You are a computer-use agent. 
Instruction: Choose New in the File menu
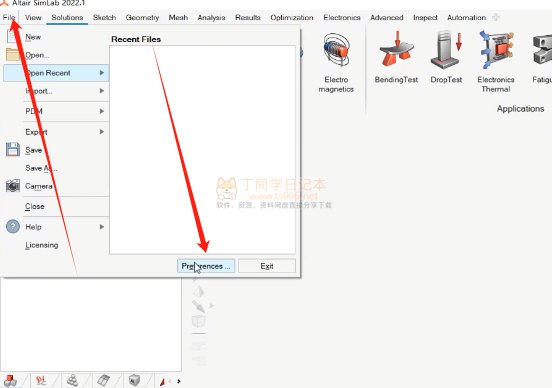tap(33, 37)
